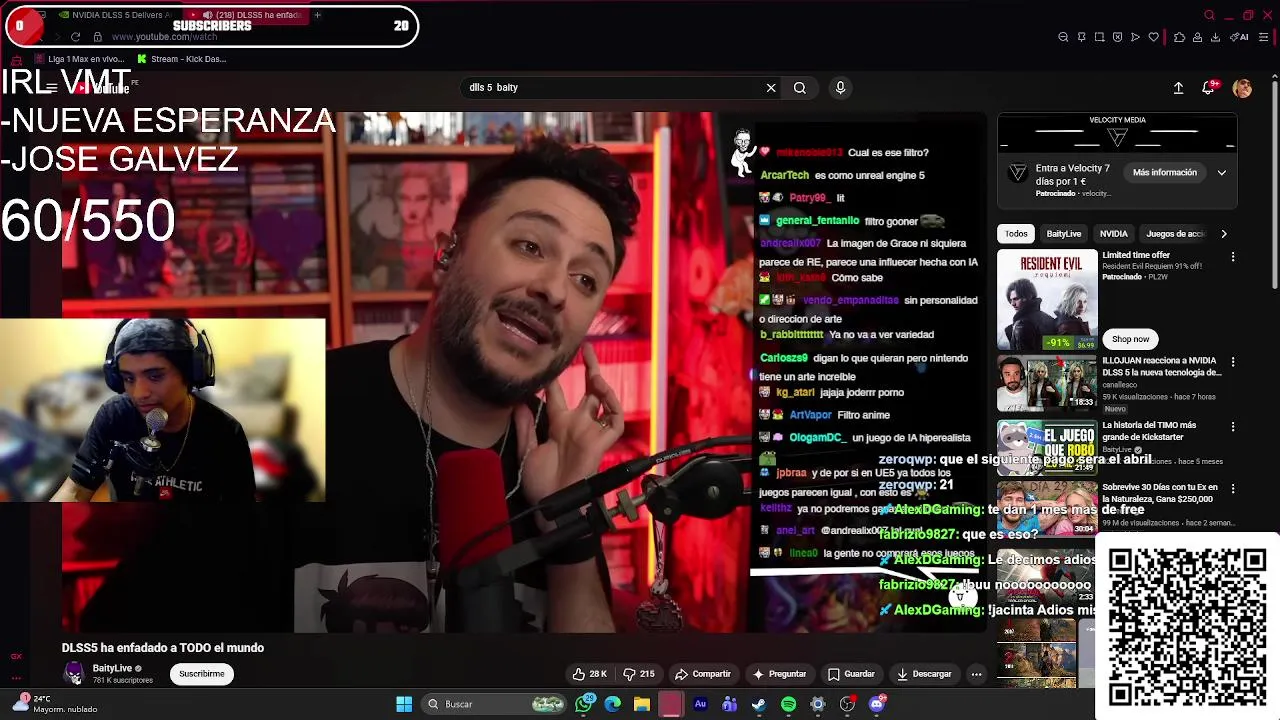Image resolution: width=1280 pixels, height=720 pixels.
Task: Open the Liga 1 Max bookmark
Action: [x=79, y=59]
